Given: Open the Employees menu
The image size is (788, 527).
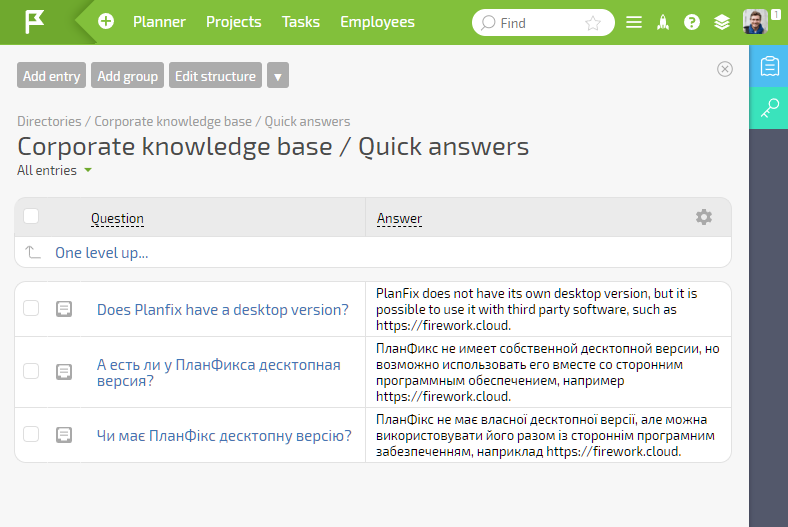Looking at the screenshot, I should (377, 22).
